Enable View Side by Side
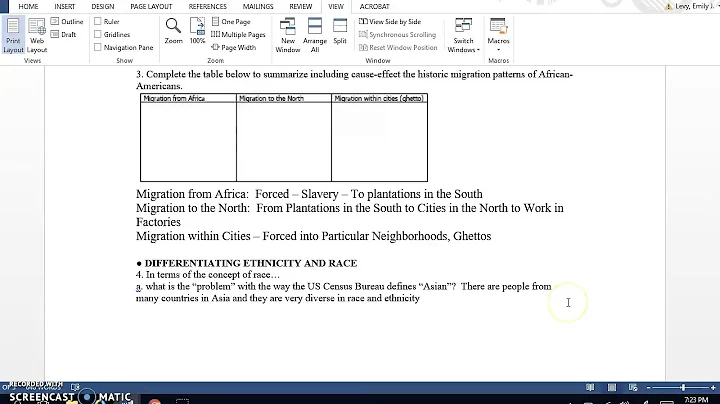 tap(390, 22)
